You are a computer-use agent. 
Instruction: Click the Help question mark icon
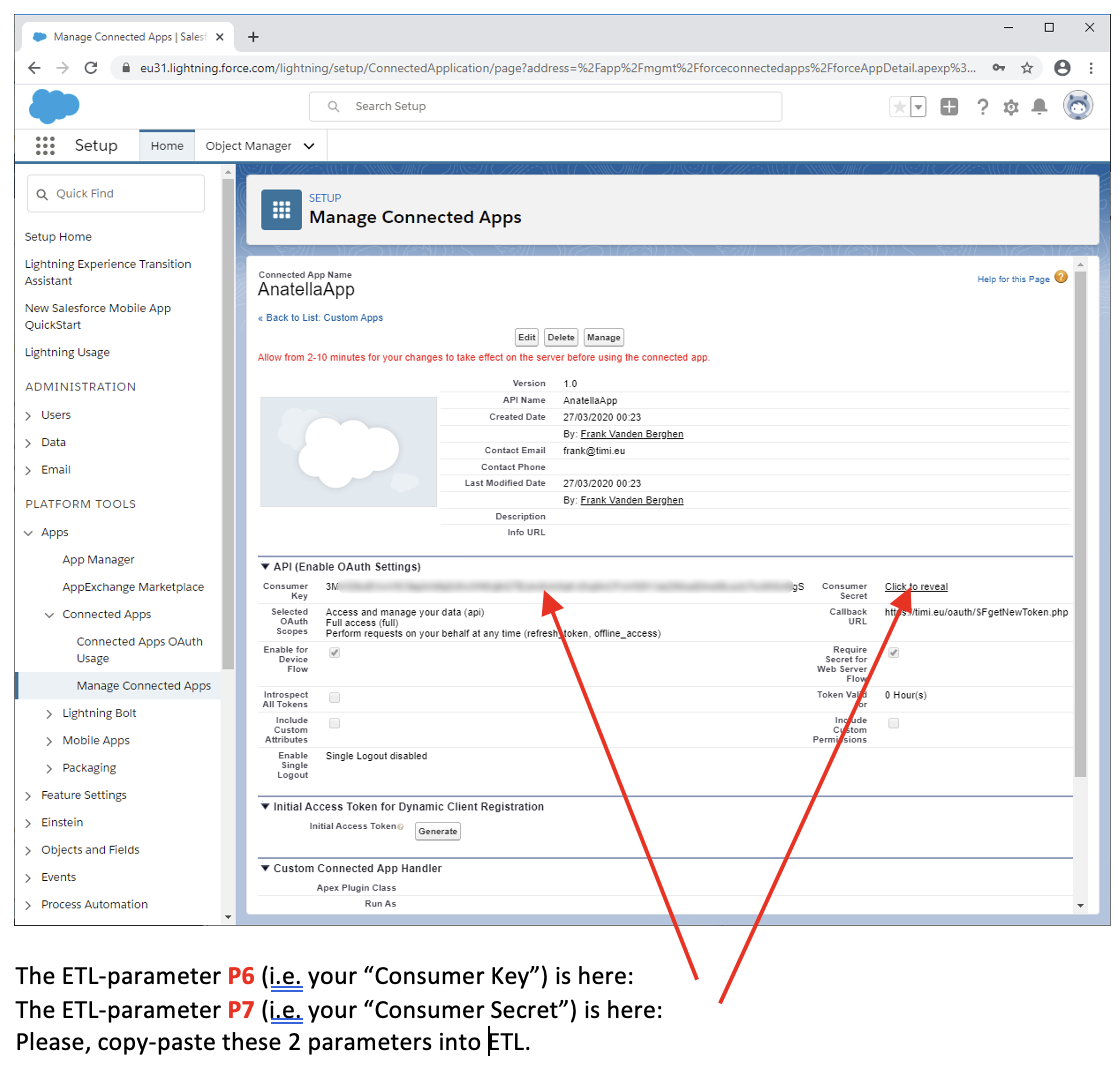tap(983, 107)
